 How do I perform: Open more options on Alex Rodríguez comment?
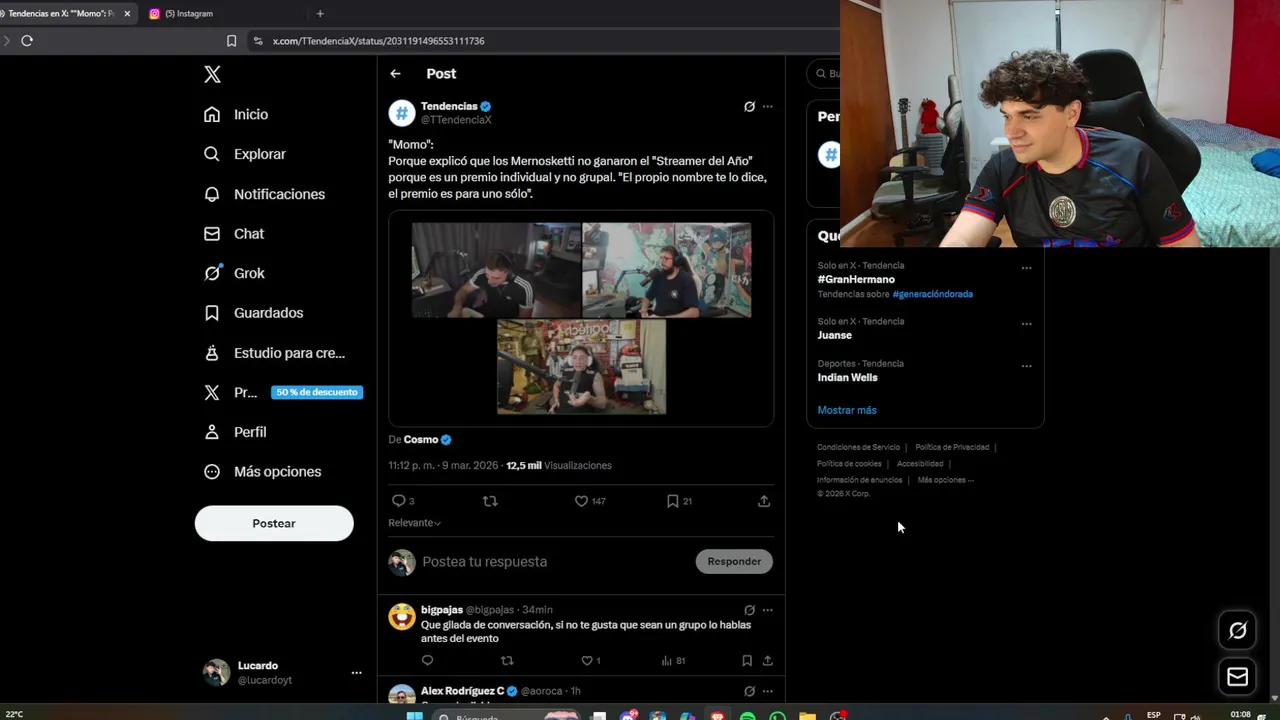[x=768, y=691]
